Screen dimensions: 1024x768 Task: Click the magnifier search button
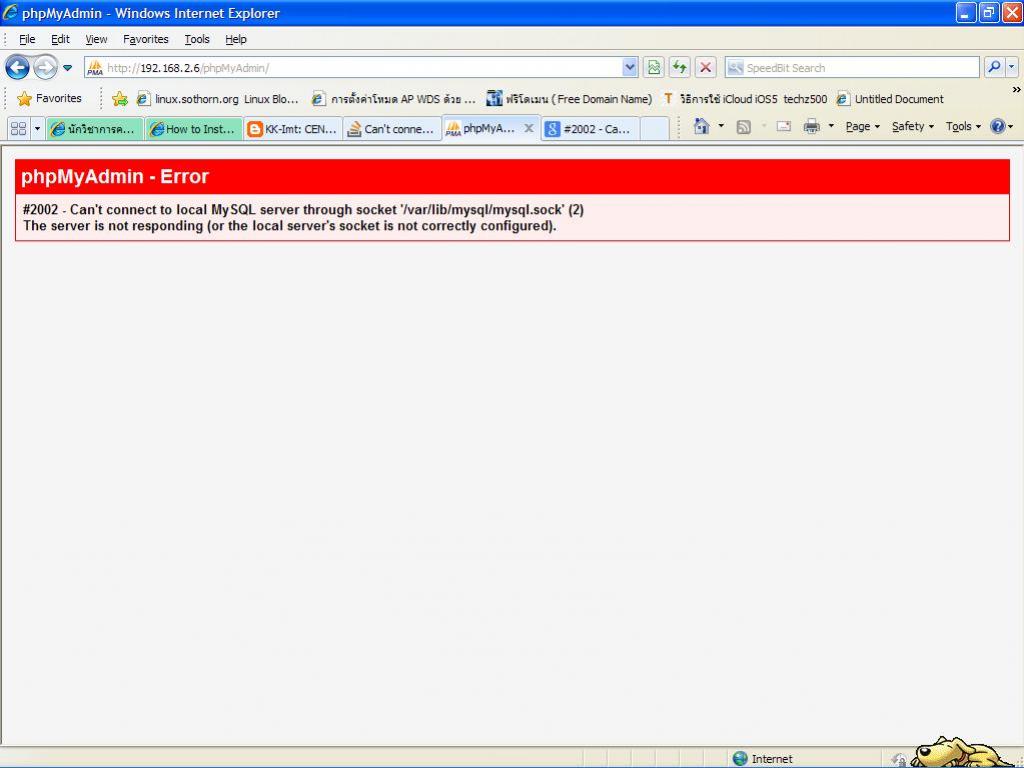pyautogui.click(x=994, y=67)
